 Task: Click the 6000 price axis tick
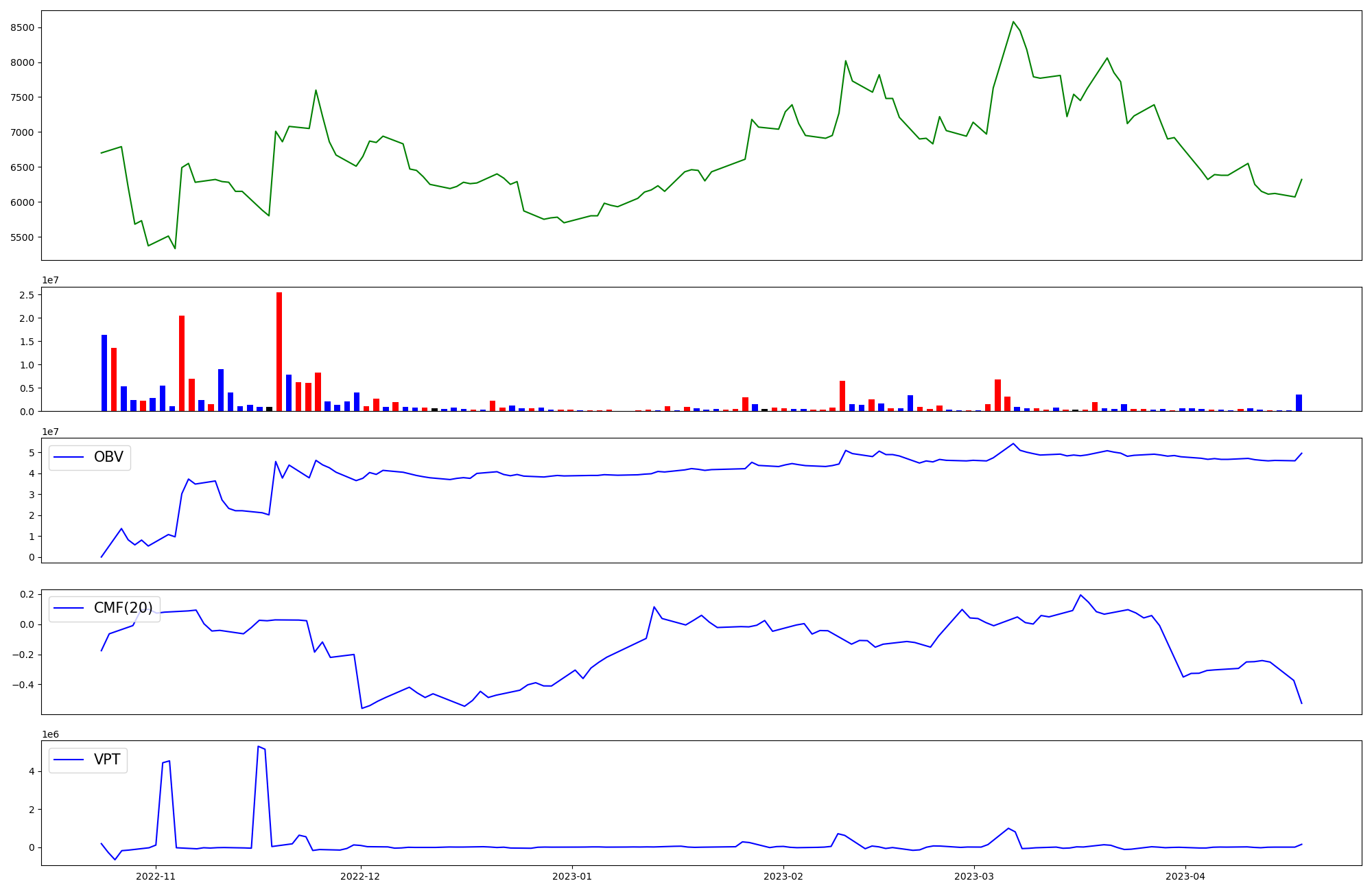coord(23,202)
